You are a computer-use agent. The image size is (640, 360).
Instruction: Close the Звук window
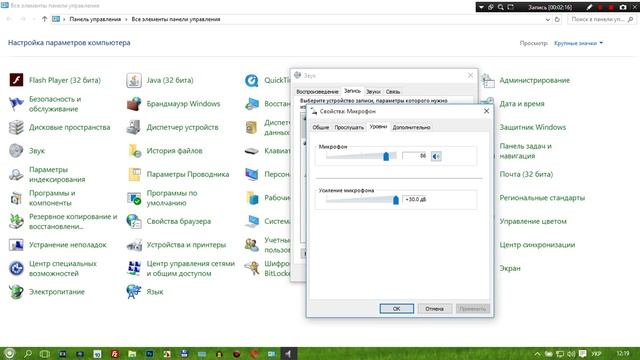click(x=470, y=75)
